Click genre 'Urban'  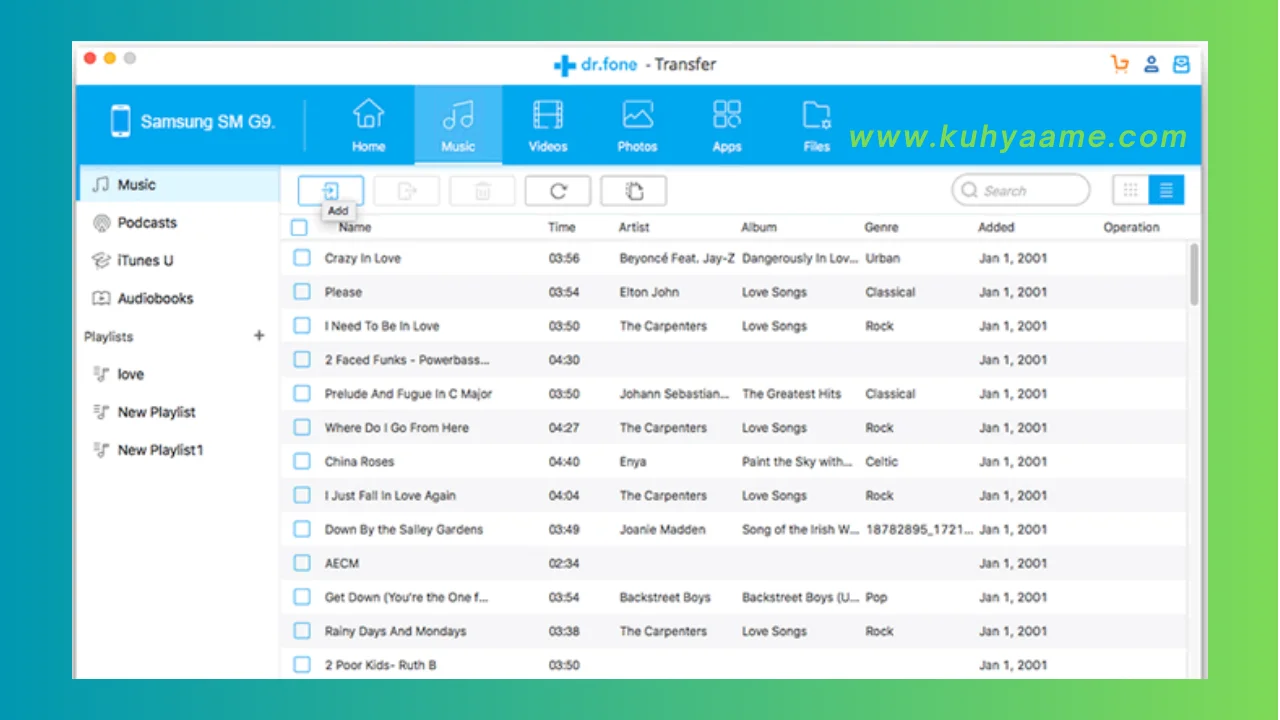click(x=883, y=258)
